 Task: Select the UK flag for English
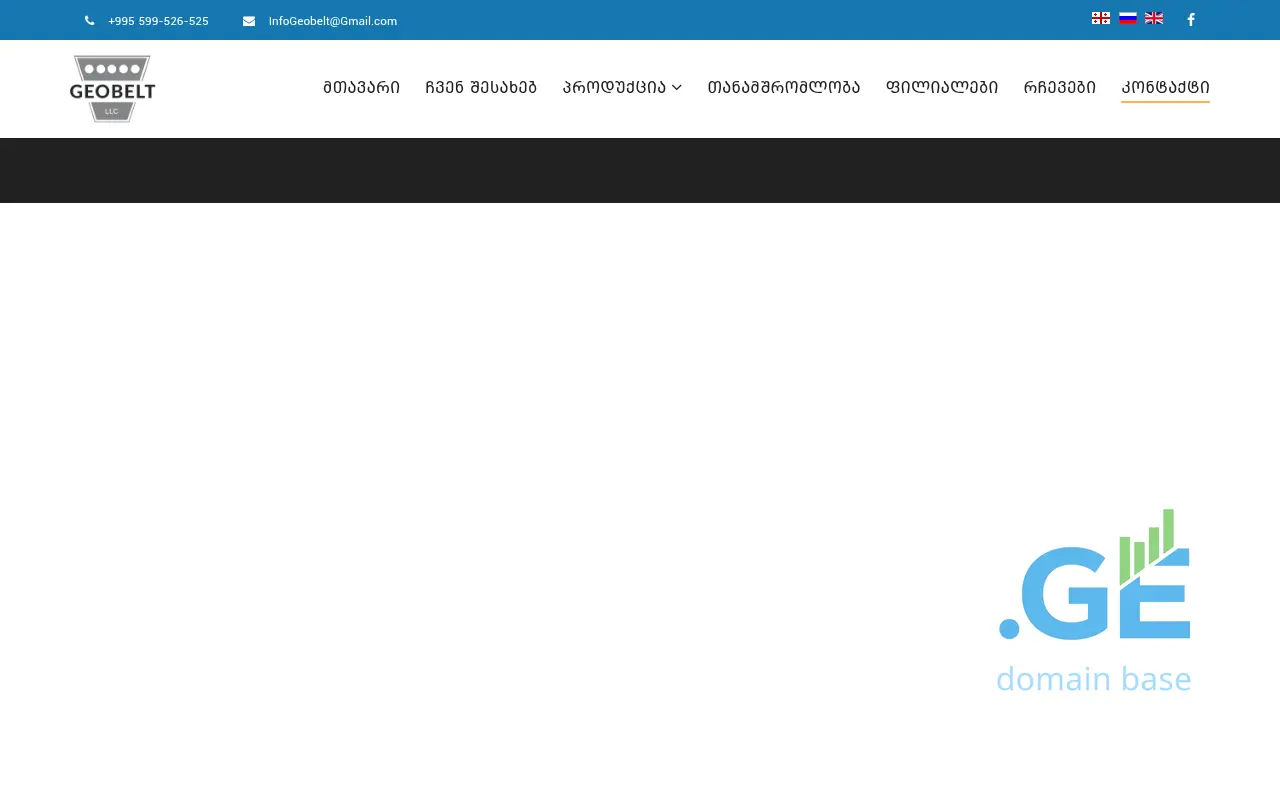tap(1154, 18)
